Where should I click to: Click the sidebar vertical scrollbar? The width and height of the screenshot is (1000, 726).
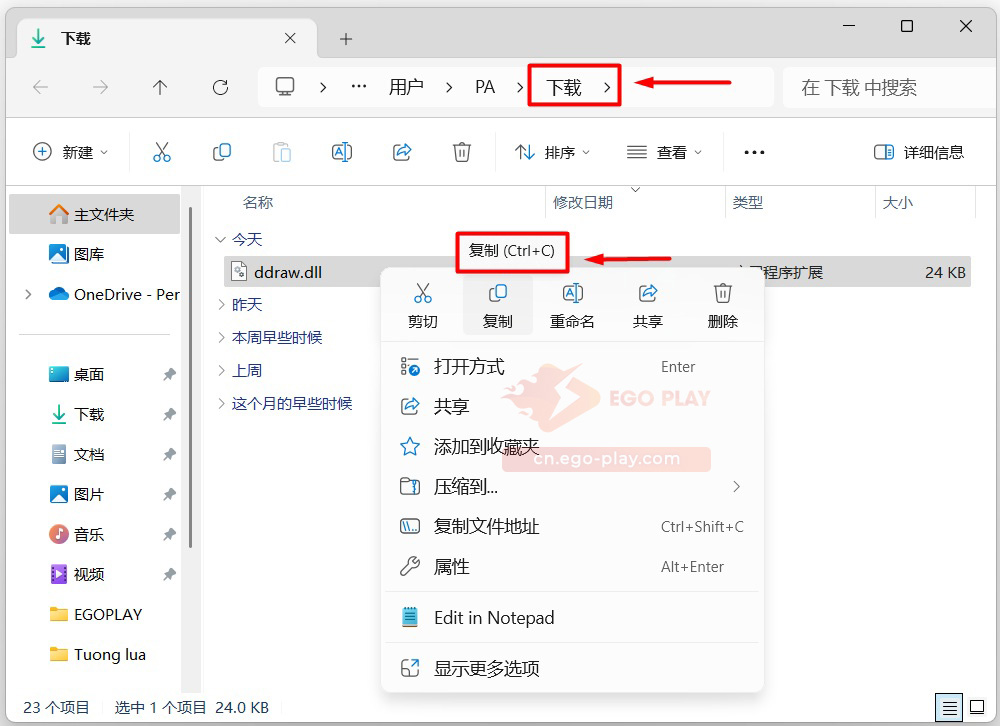[190, 378]
